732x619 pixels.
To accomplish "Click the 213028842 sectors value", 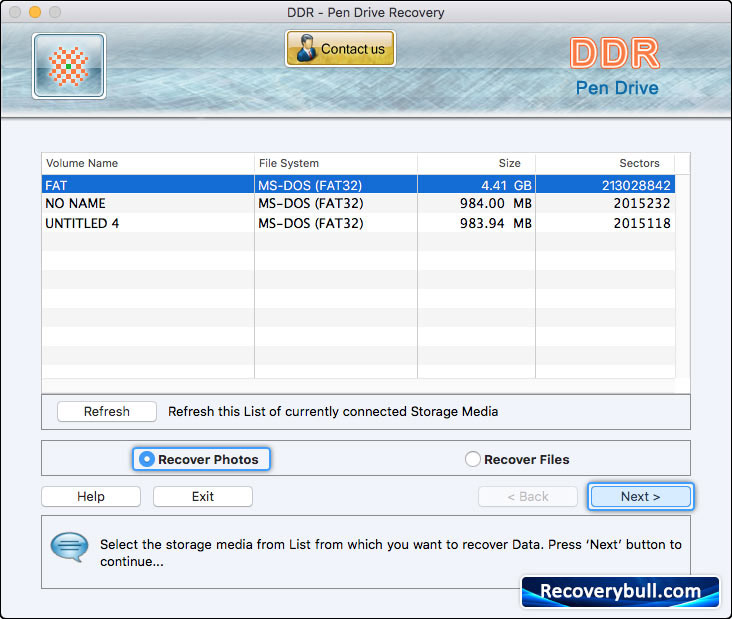I will 636,185.
